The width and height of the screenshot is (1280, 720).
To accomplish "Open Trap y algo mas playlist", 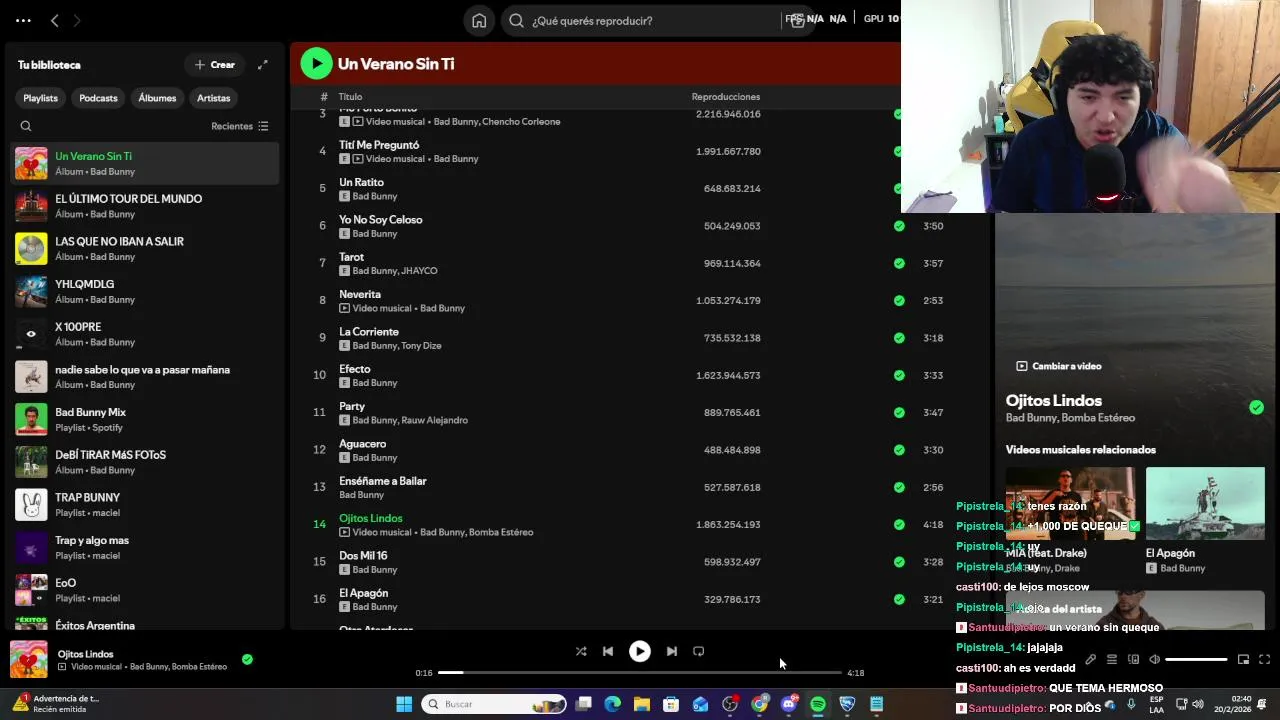I will (146, 547).
